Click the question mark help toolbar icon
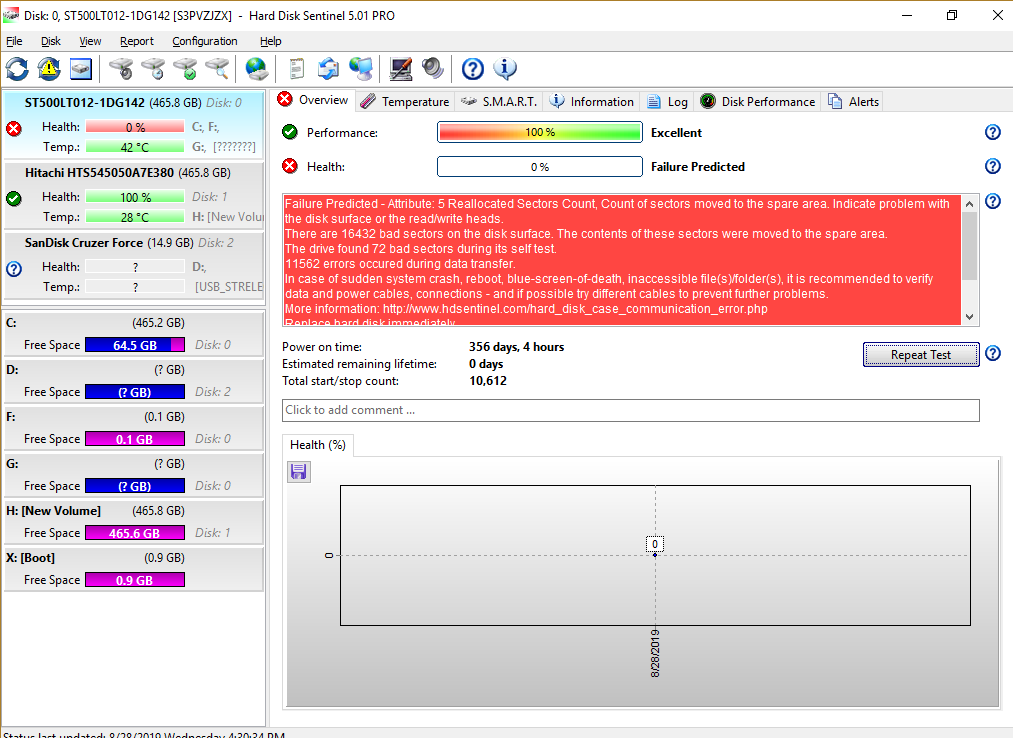The image size is (1013, 738). tap(473, 69)
